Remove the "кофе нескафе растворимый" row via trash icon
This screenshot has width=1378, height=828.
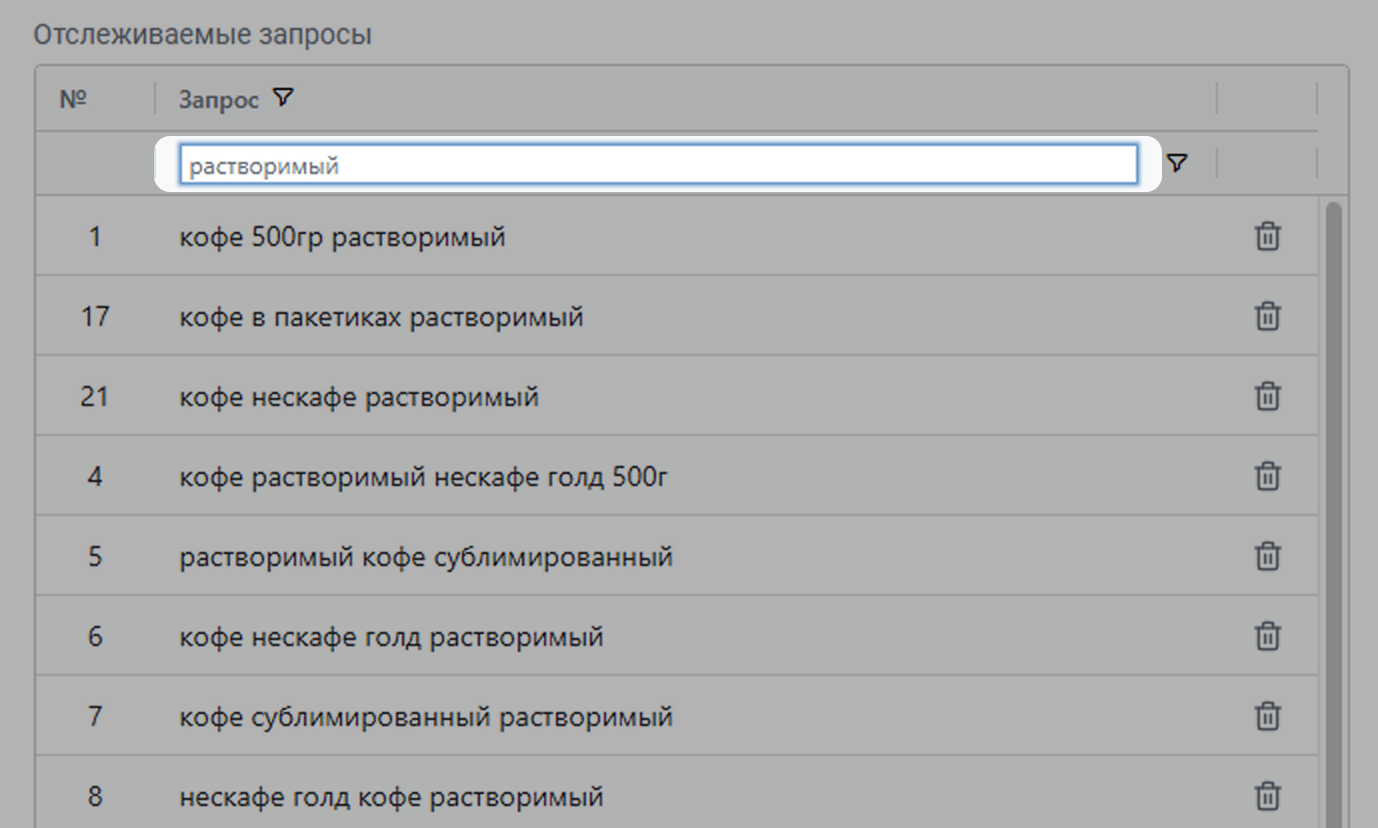tap(1267, 397)
